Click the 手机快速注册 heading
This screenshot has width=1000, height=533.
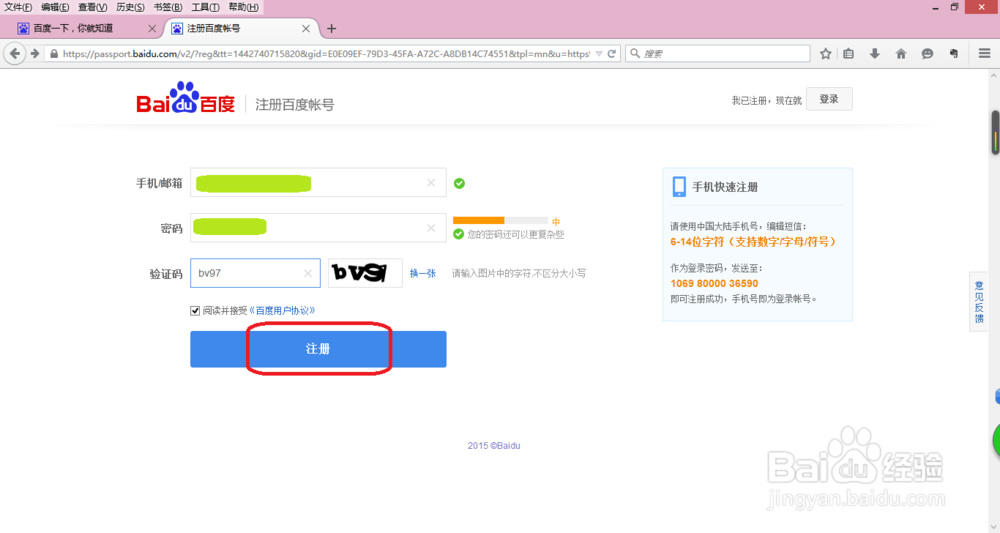click(x=725, y=187)
